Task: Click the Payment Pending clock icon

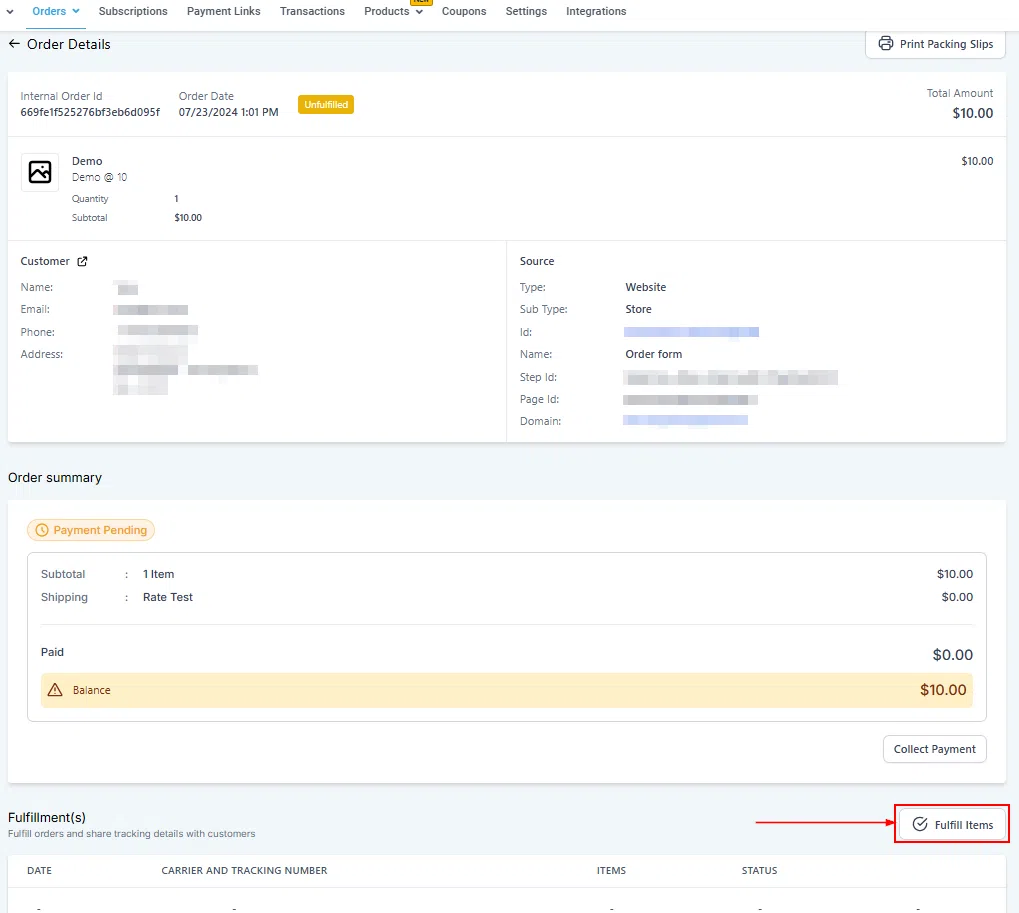Action: tap(42, 530)
